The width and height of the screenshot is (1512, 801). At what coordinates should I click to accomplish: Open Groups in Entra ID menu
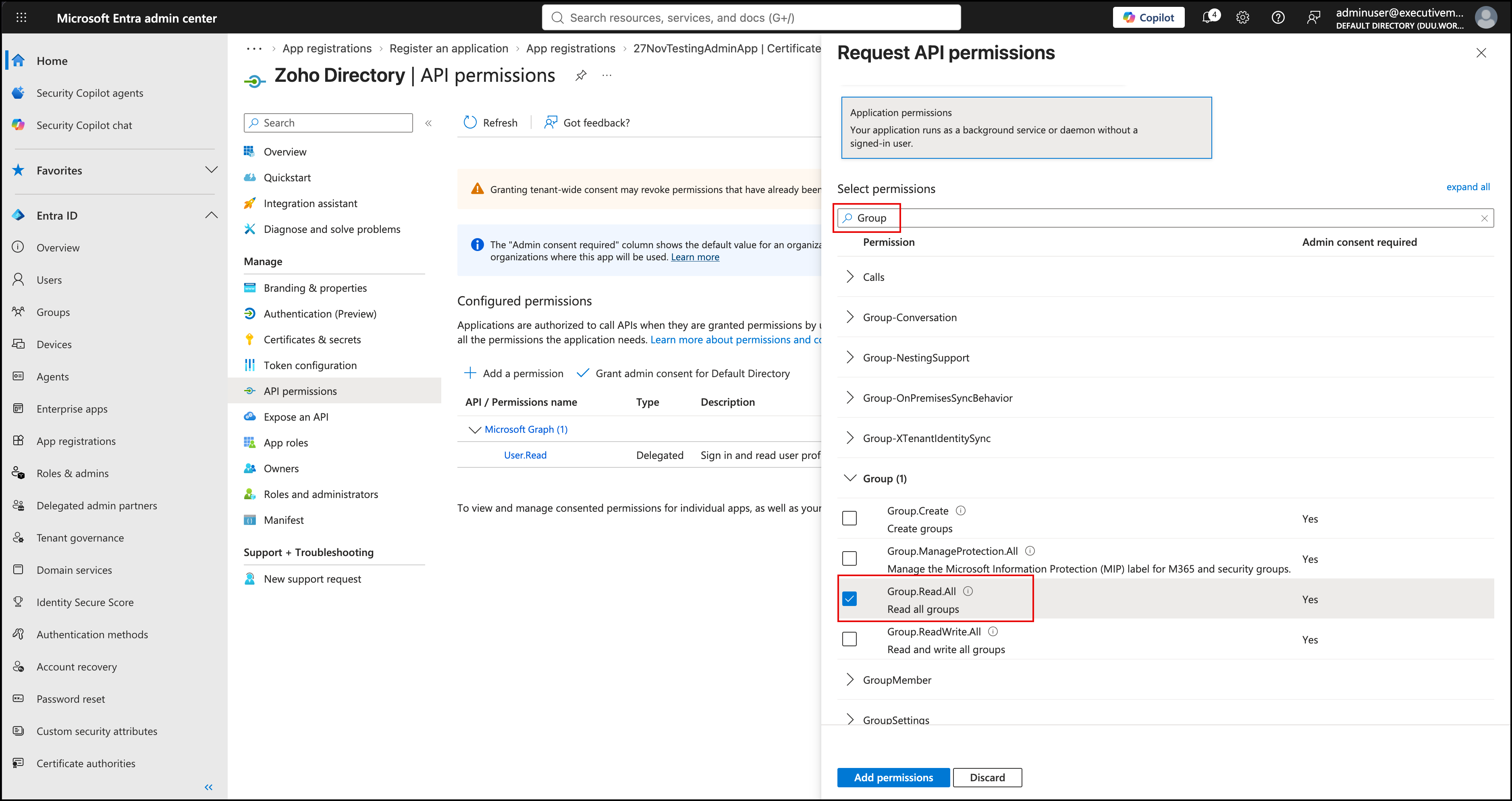(x=53, y=312)
